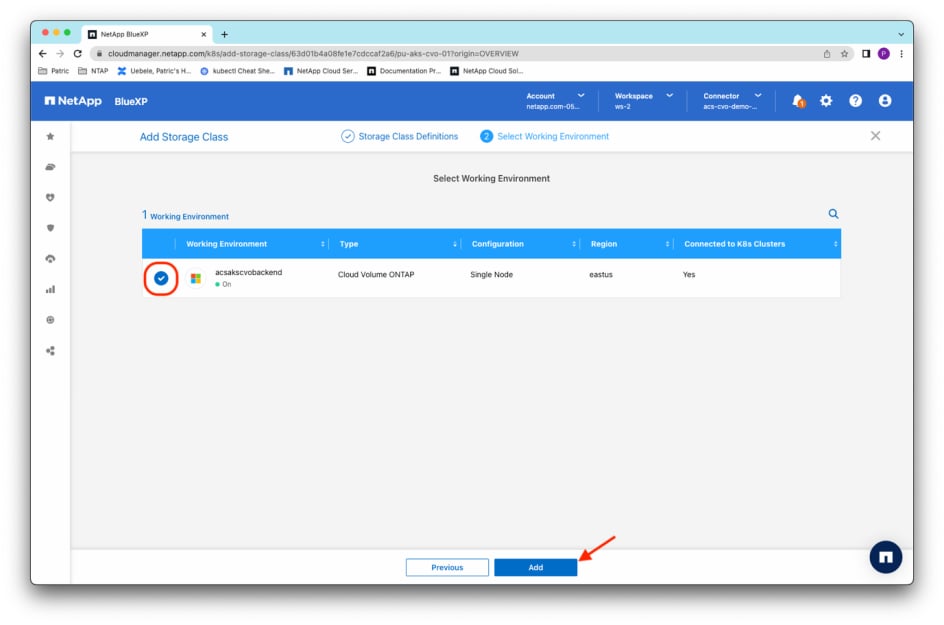Open the extensions sidebar icon

click(51, 350)
